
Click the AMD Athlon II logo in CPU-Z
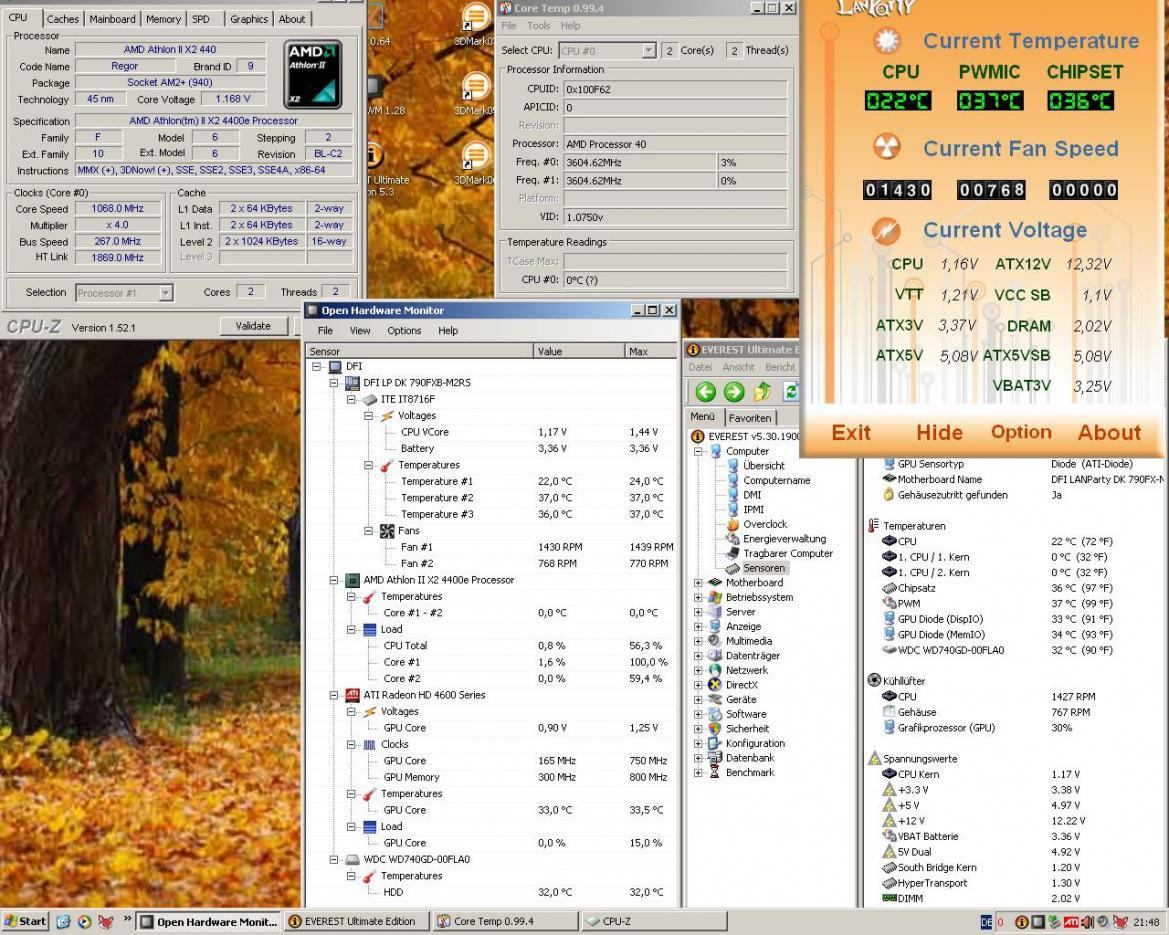(x=313, y=75)
